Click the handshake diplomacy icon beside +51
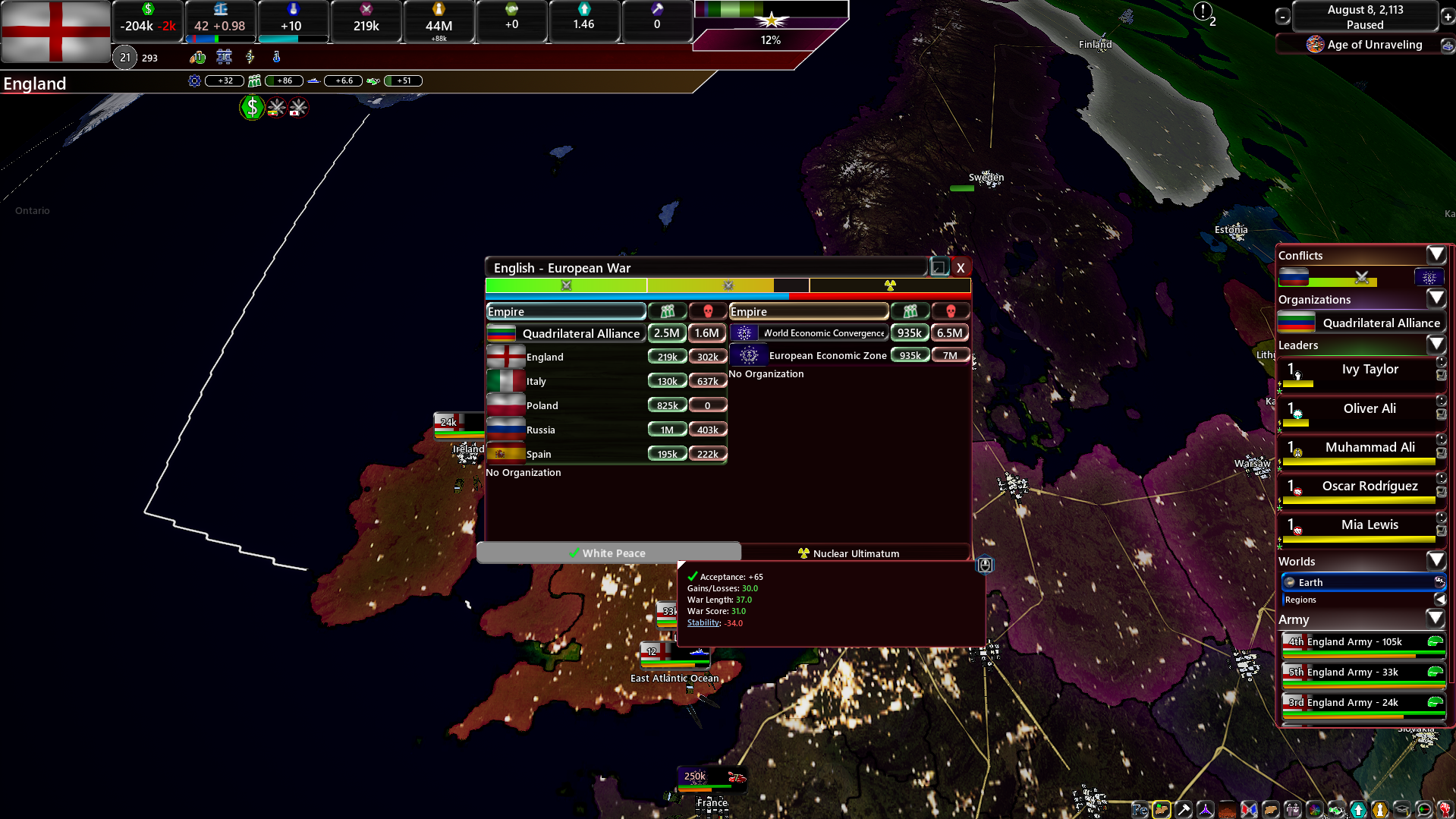Image resolution: width=1456 pixels, height=819 pixels. tap(373, 80)
